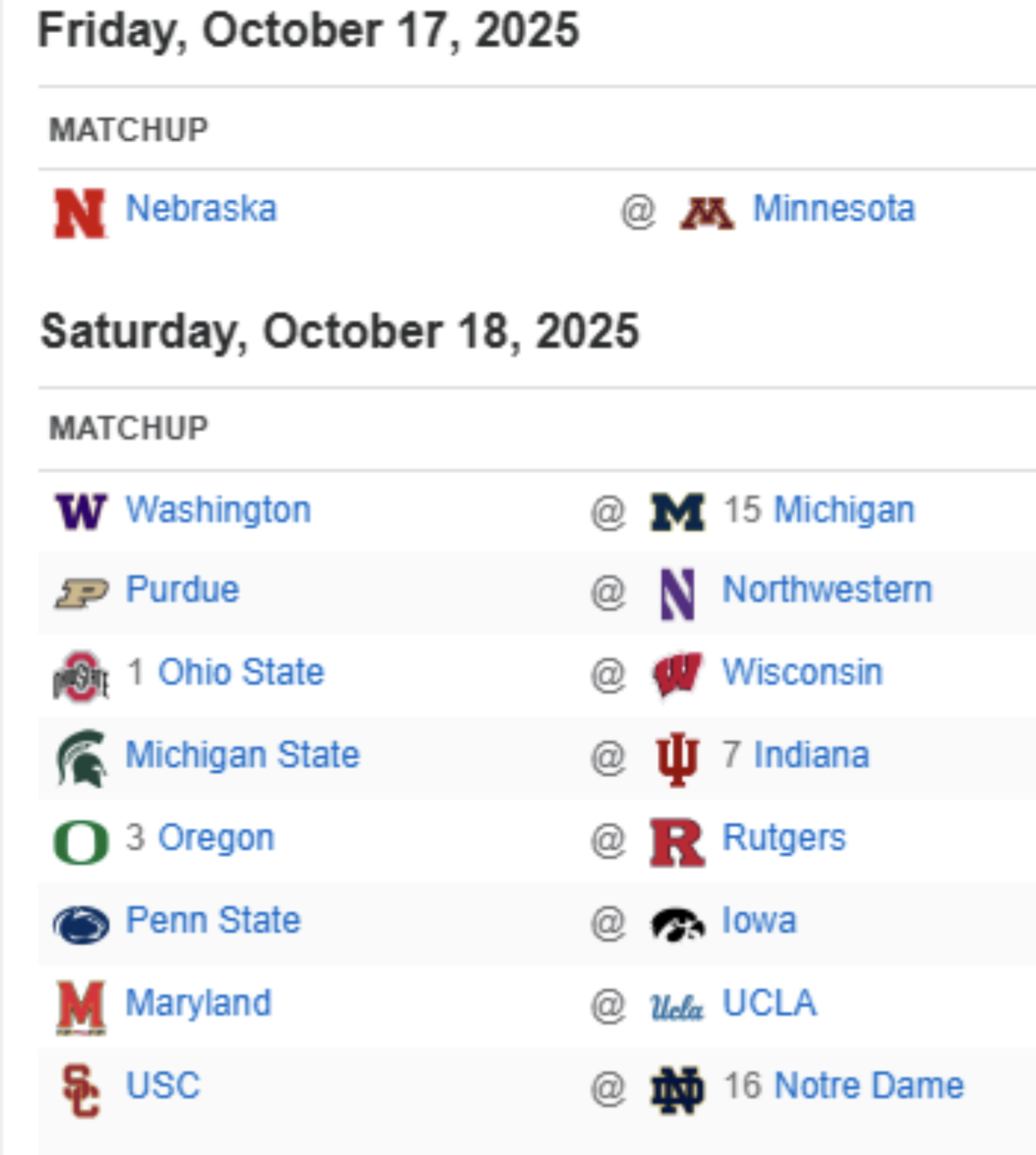Open the Nebraska team link
The height and width of the screenshot is (1155, 1036).
coord(201,209)
